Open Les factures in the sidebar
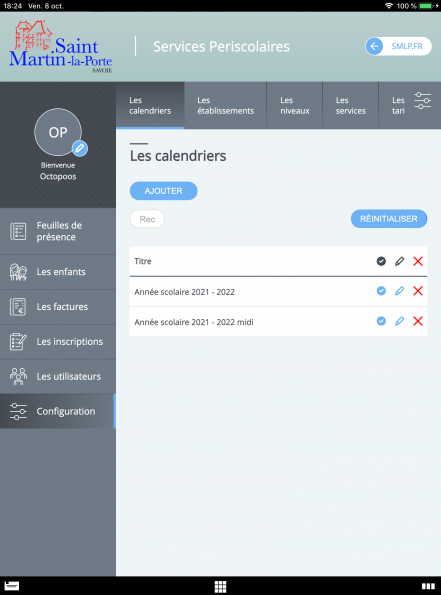The width and height of the screenshot is (441, 595). pyautogui.click(x=58, y=307)
